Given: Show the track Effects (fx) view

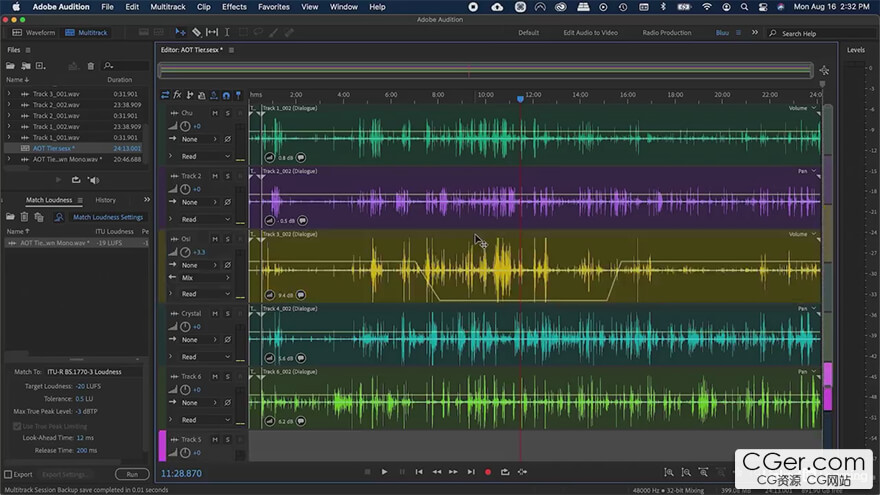Looking at the screenshot, I should click(x=177, y=95).
